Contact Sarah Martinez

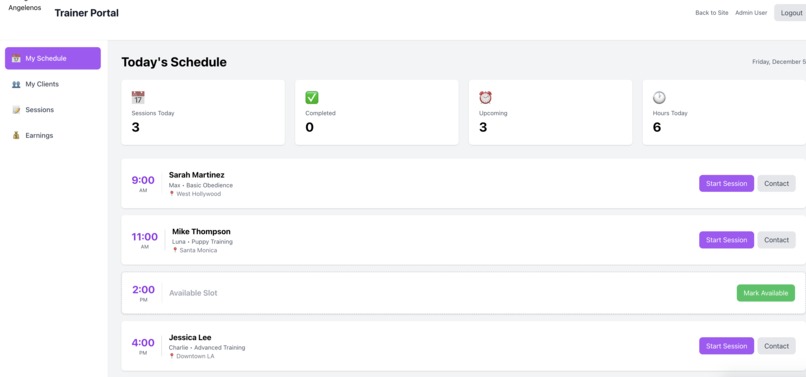776,184
